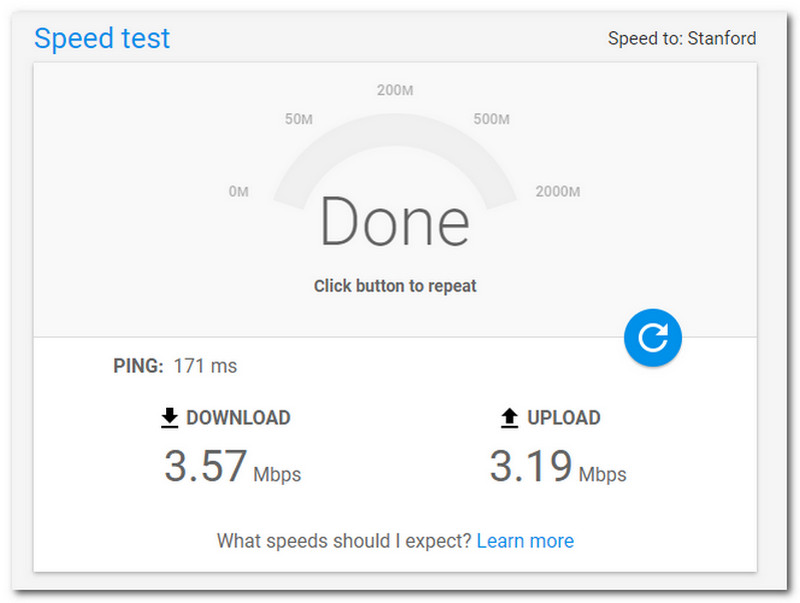800x603 pixels.
Task: Select the Speed test heading
Action: [x=102, y=38]
